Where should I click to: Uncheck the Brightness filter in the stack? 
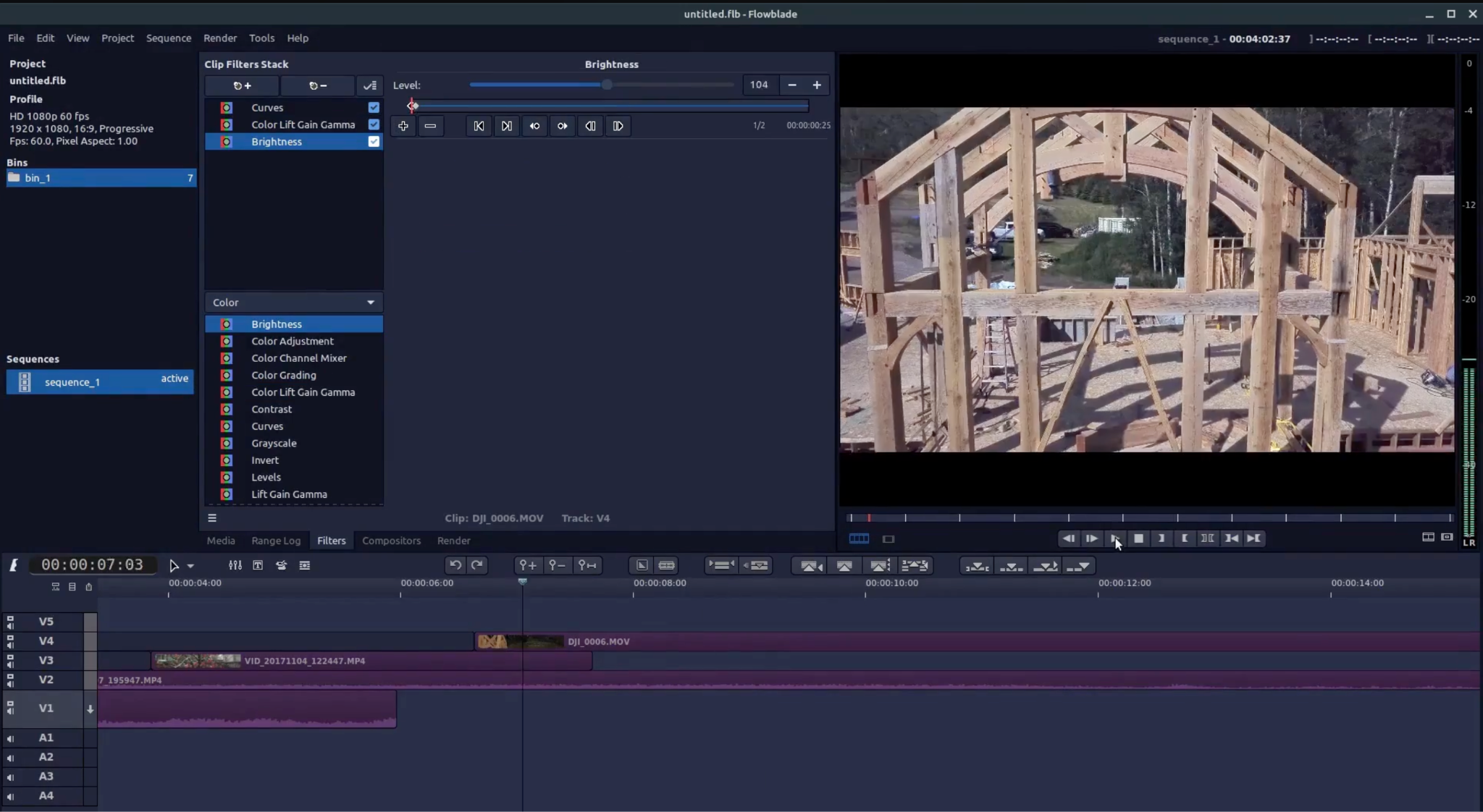374,141
